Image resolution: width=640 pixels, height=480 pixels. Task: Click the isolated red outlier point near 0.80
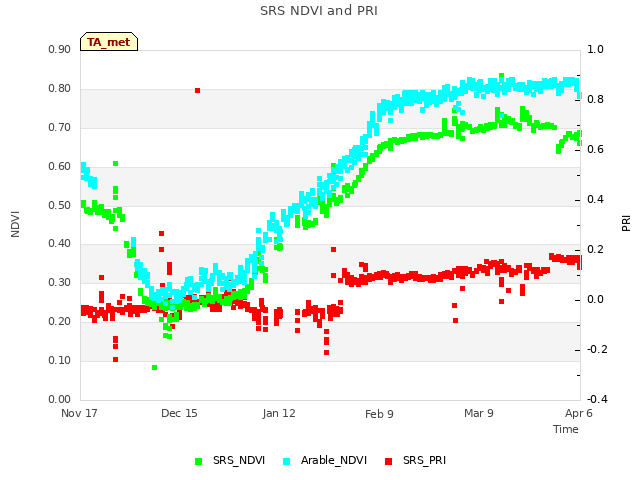pos(198,91)
